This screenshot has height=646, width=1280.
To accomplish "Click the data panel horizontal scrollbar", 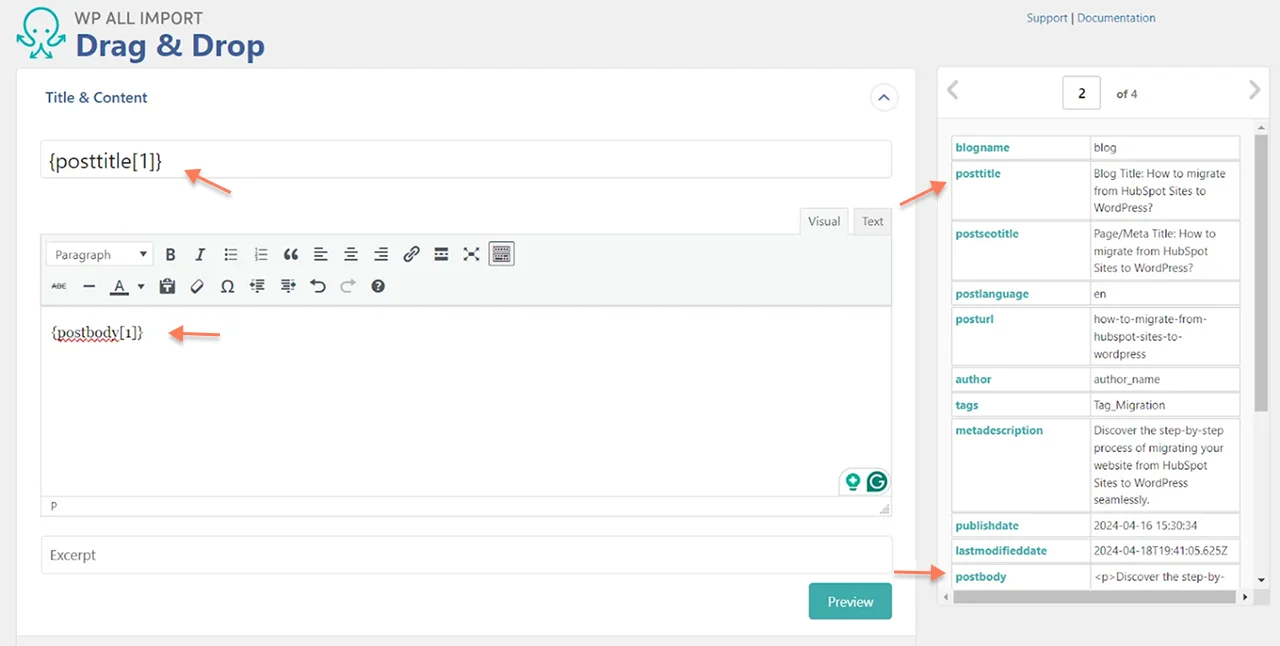I will (1095, 597).
